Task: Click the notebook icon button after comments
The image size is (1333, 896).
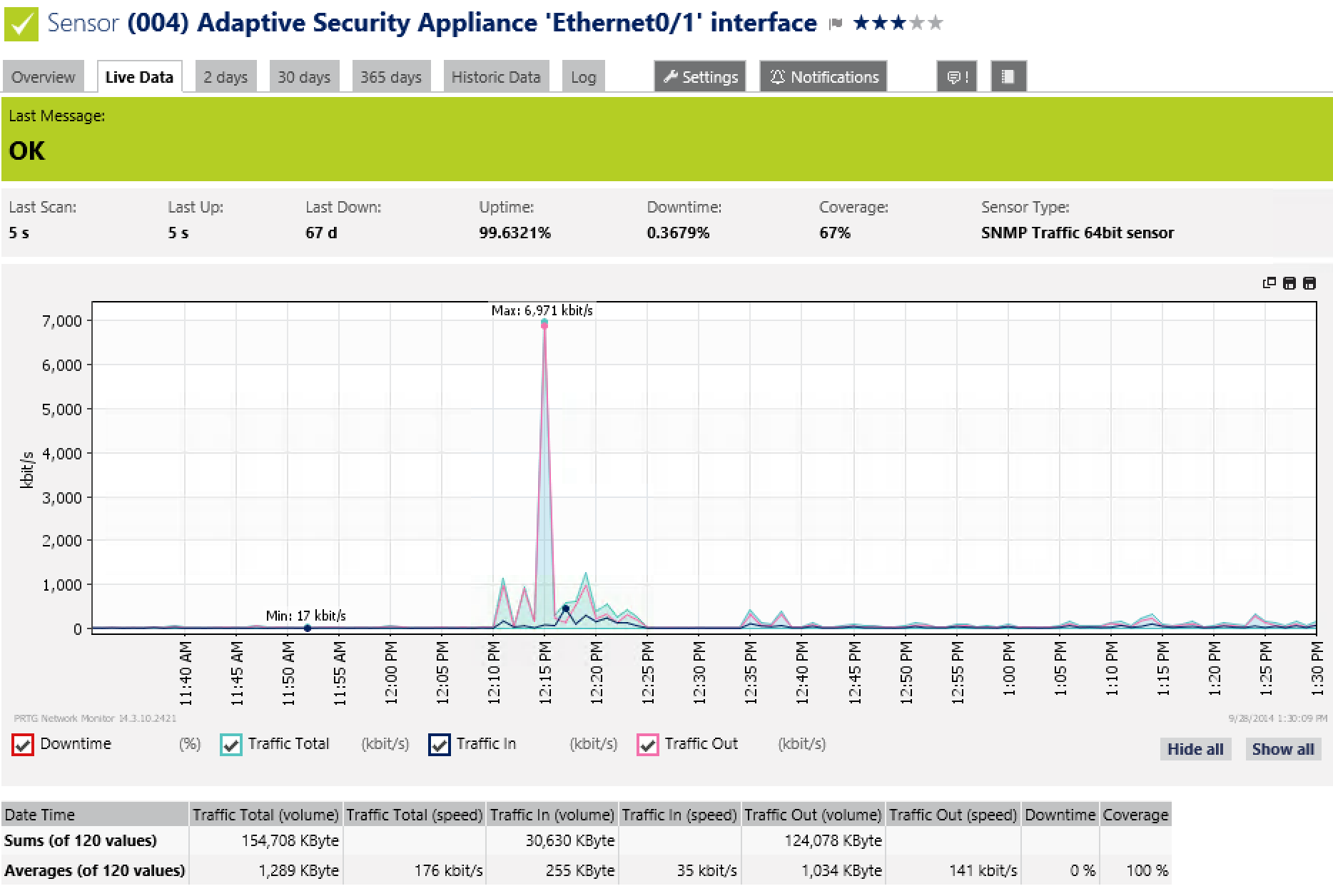Action: point(1008,77)
